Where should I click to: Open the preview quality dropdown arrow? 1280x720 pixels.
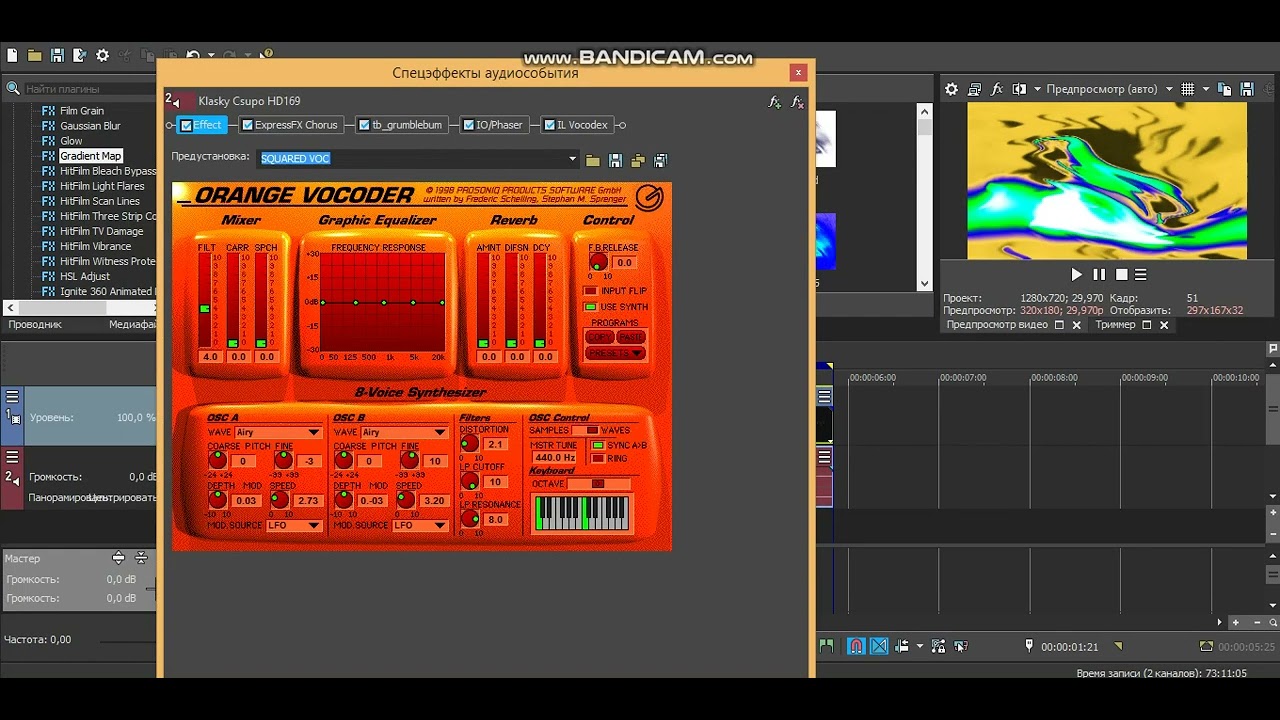pyautogui.click(x=1169, y=89)
